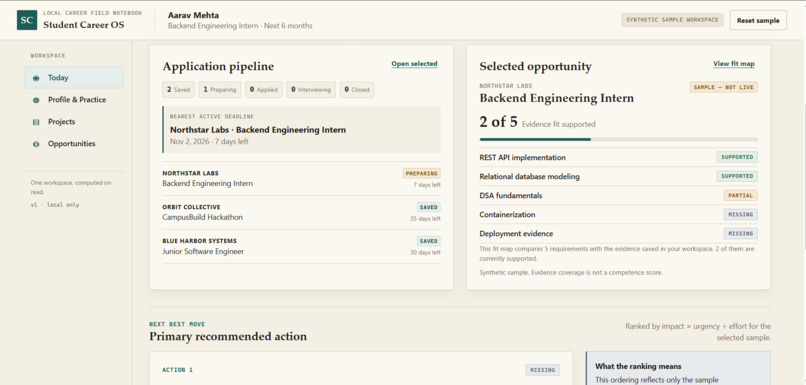Screen dimensions: 806x385
Task: Click MISSING badge beside Containerization
Action: [741, 214]
